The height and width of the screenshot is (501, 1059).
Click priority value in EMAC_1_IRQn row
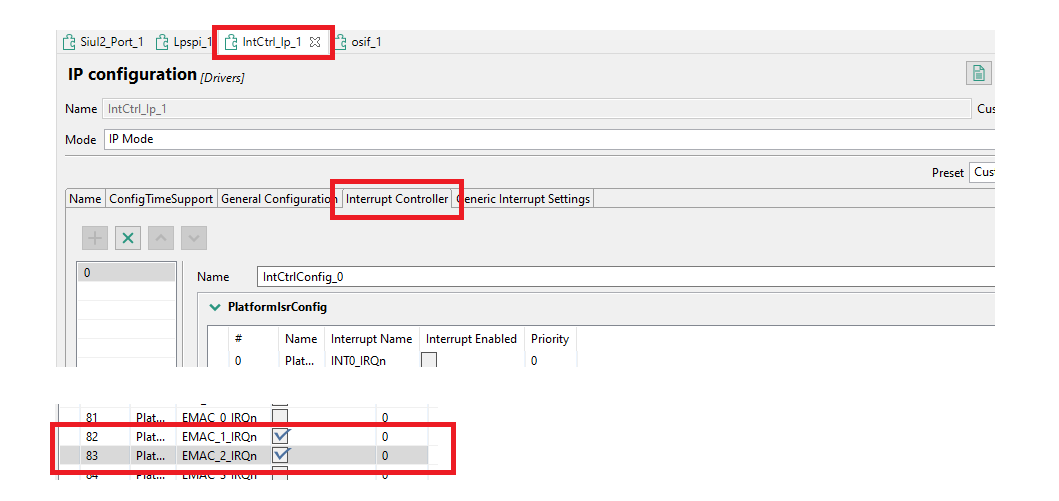point(385,437)
